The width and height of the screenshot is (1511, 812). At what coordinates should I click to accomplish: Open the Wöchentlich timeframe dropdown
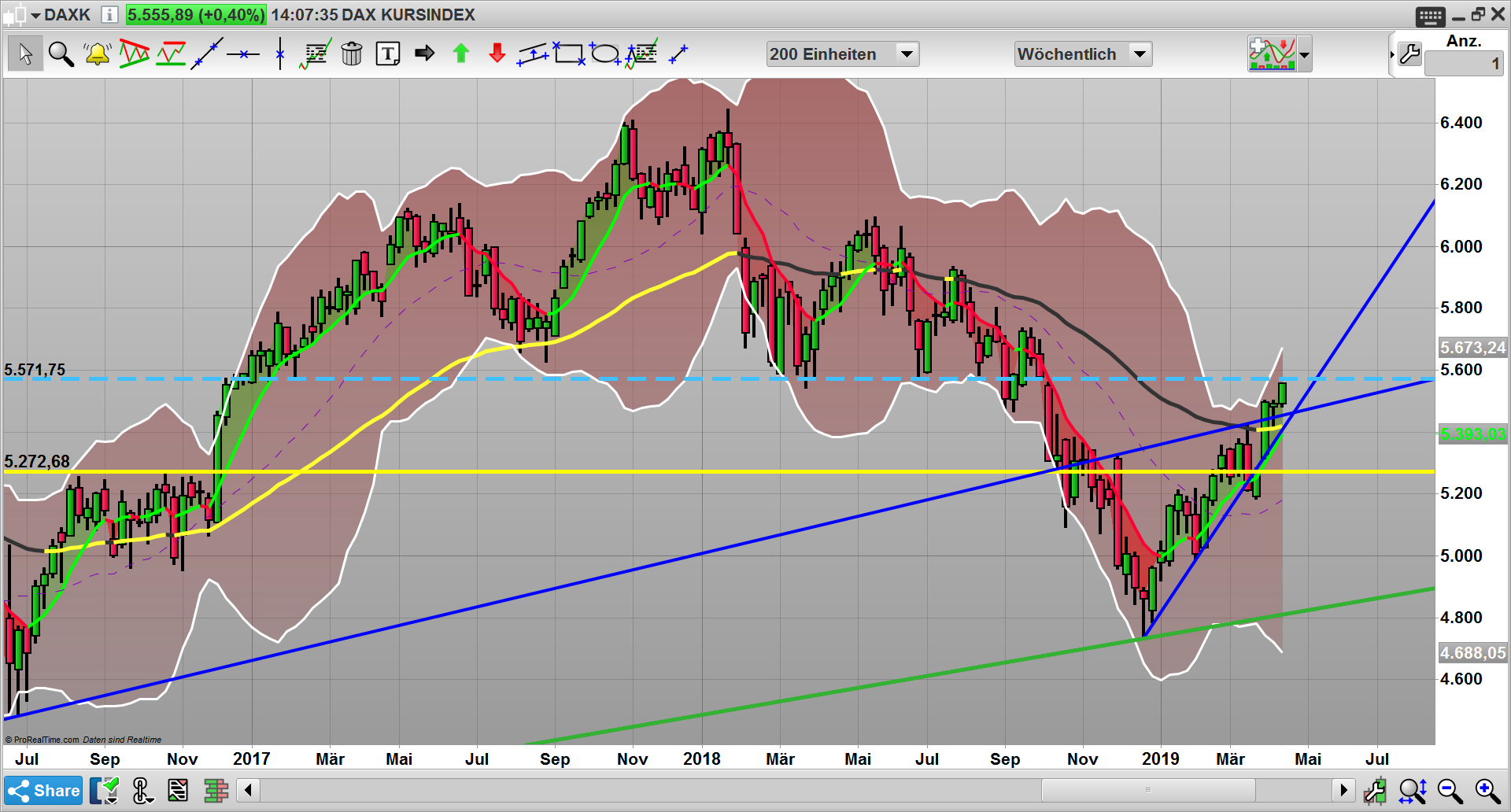coord(1083,54)
